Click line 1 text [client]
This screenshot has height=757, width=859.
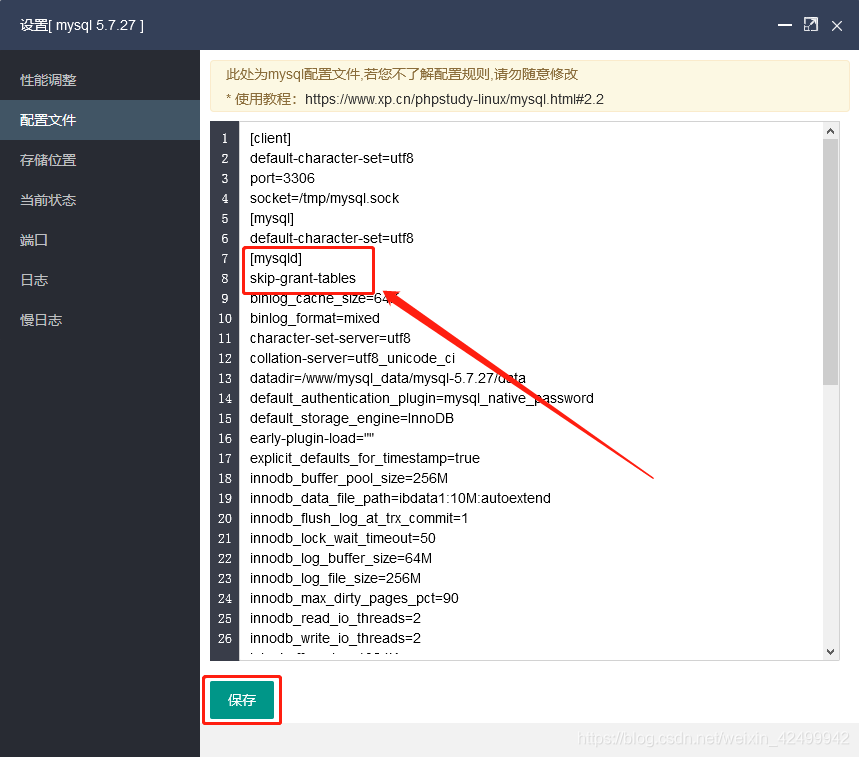pyautogui.click(x=270, y=138)
